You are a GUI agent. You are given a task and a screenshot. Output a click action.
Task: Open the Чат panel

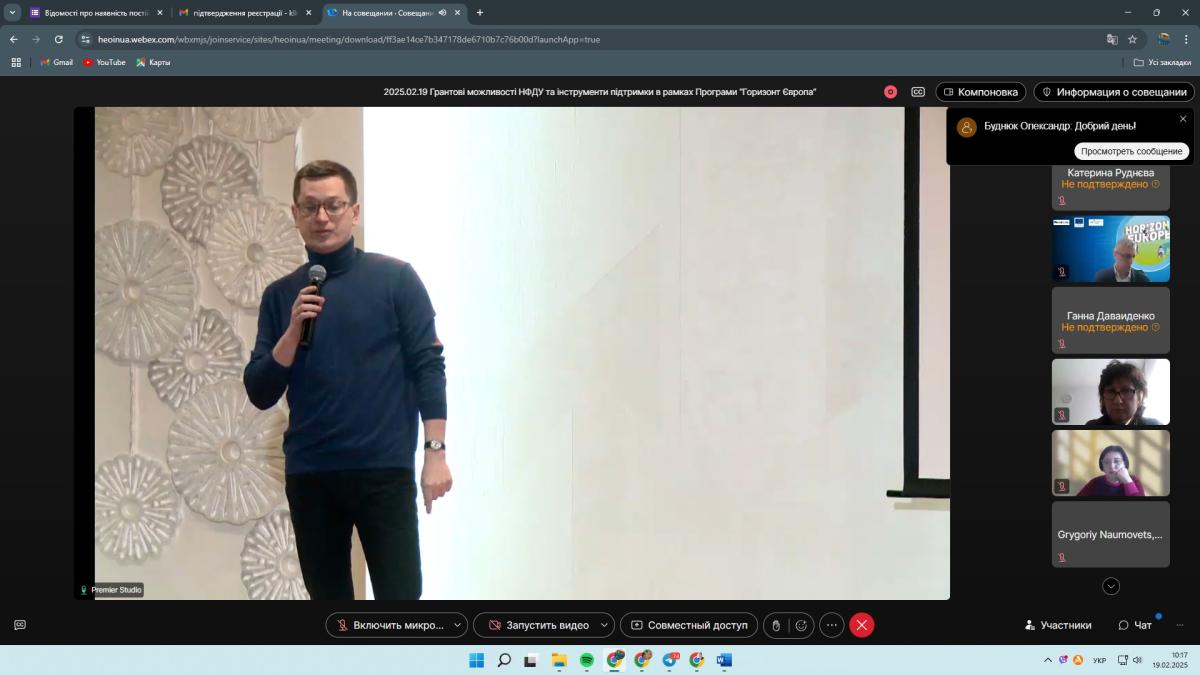(x=1136, y=625)
